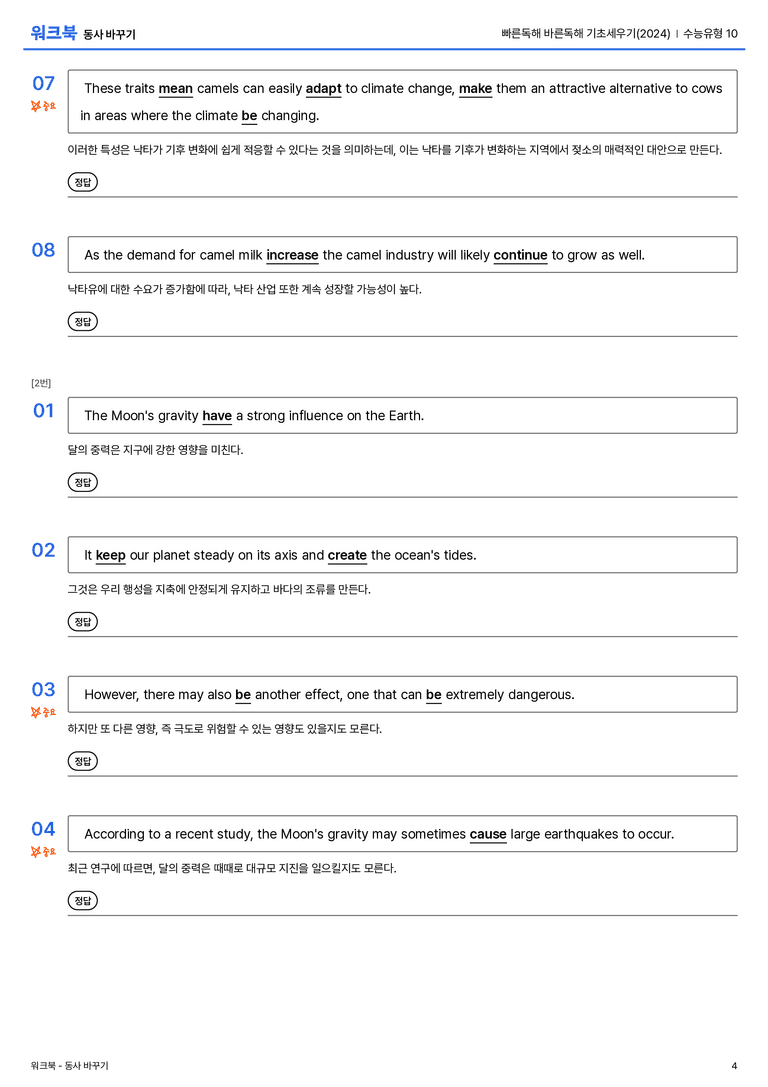Click the [2번] section label
Image resolution: width=768 pixels, height=1087 pixels.
(x=41, y=383)
